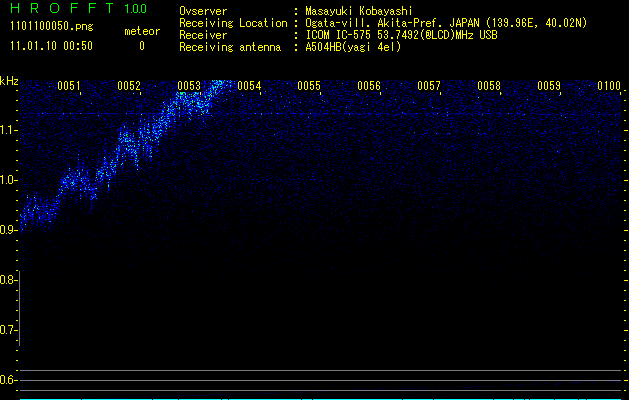Click the 0100 time marker
Image resolution: width=629 pixels, height=400 pixels.
[x=609, y=86]
